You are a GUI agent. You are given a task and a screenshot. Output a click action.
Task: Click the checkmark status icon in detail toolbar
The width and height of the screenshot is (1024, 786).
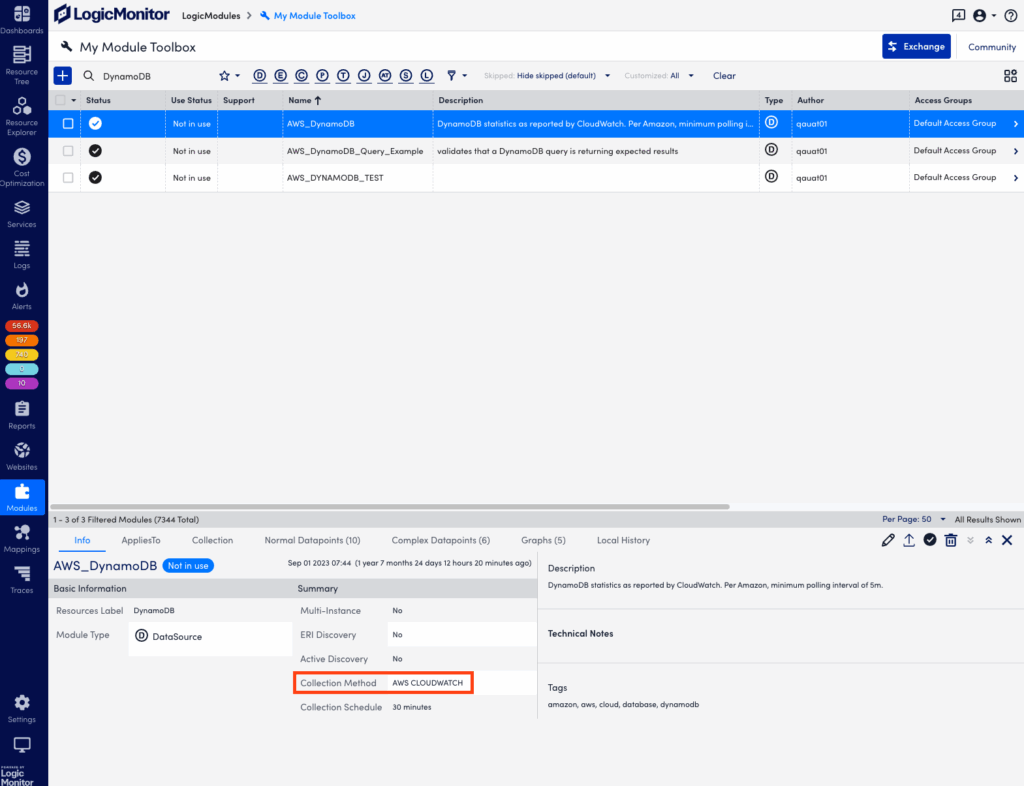[930, 540]
